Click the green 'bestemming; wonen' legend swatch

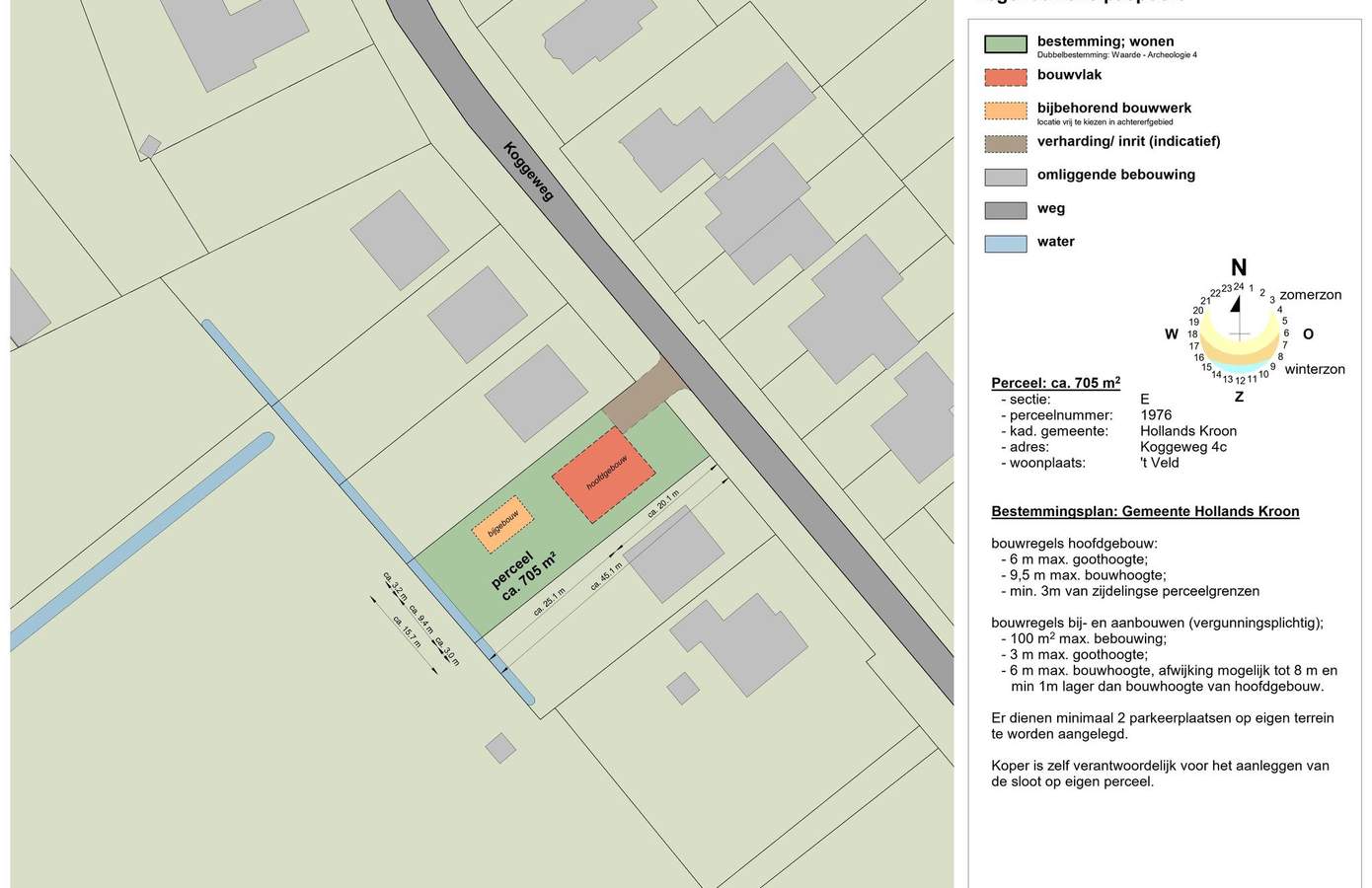pyautogui.click(x=1006, y=43)
